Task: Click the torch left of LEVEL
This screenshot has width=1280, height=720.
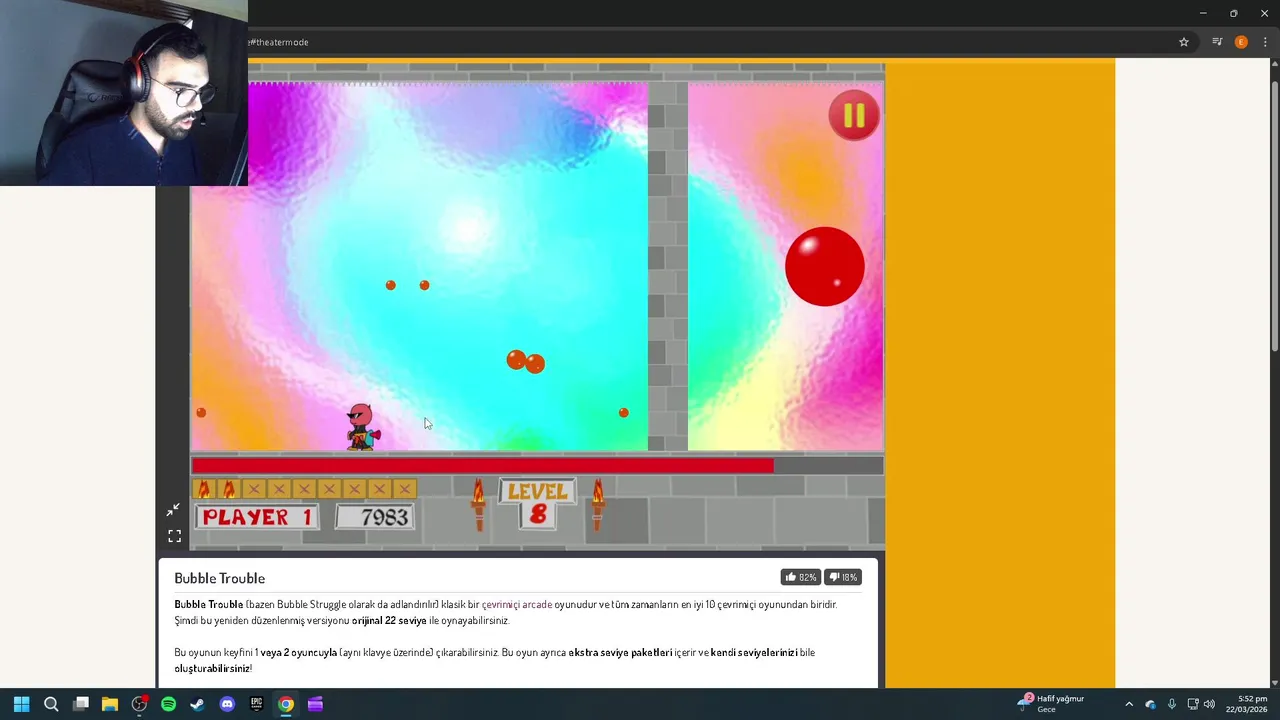Action: 478,504
